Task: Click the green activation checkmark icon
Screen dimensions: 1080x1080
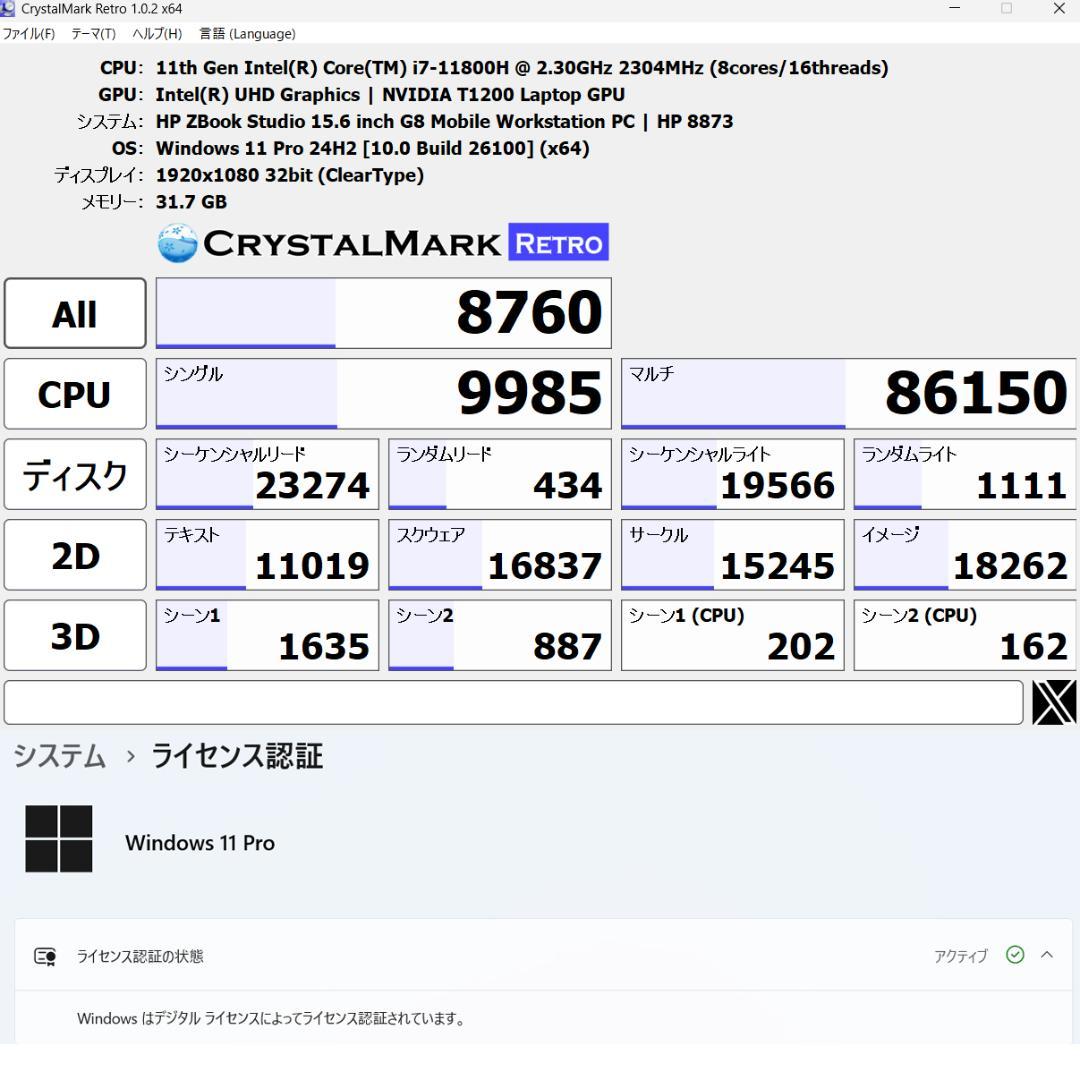Action: (x=1015, y=955)
